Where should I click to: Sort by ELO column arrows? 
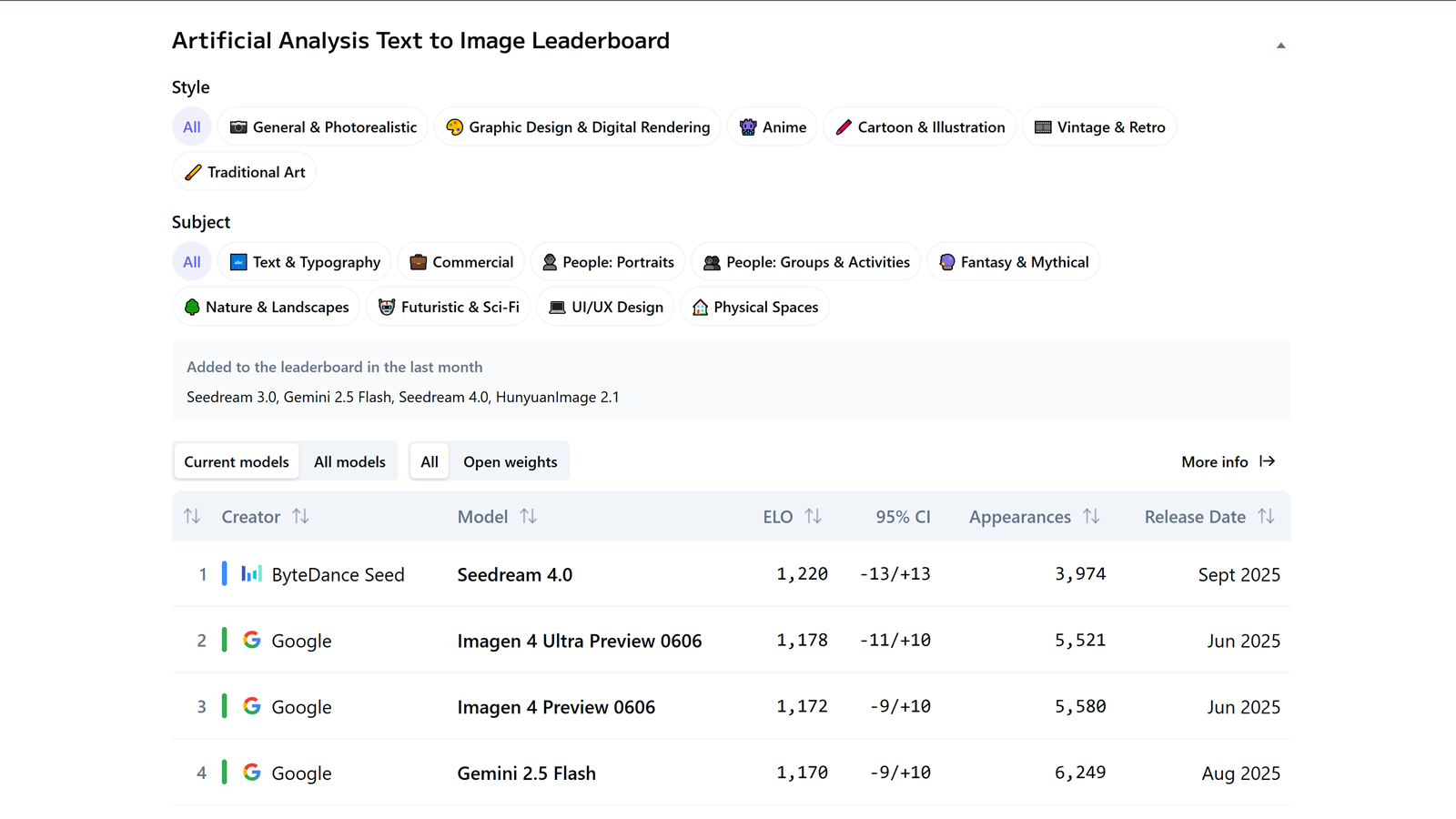point(814,517)
